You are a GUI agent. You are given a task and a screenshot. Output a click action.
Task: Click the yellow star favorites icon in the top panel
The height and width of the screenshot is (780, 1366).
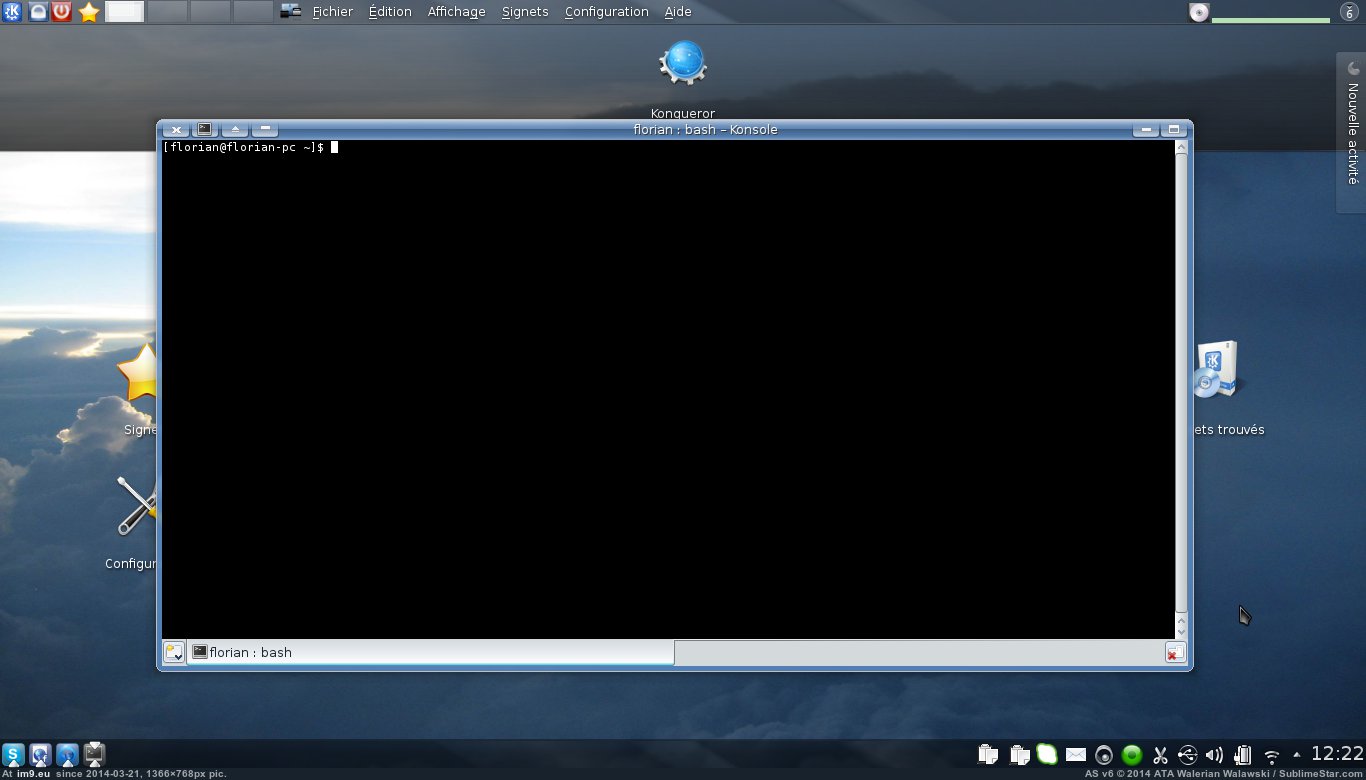(89, 12)
